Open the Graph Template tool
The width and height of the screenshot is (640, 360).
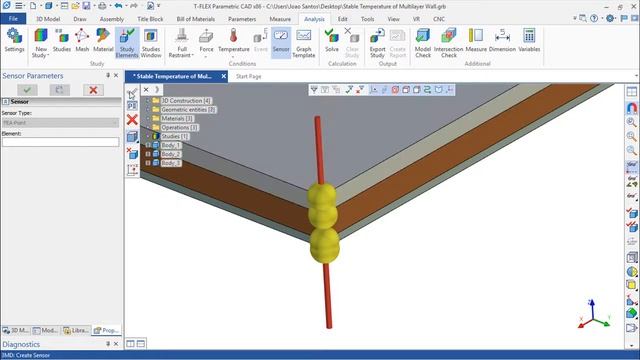tap(304, 42)
